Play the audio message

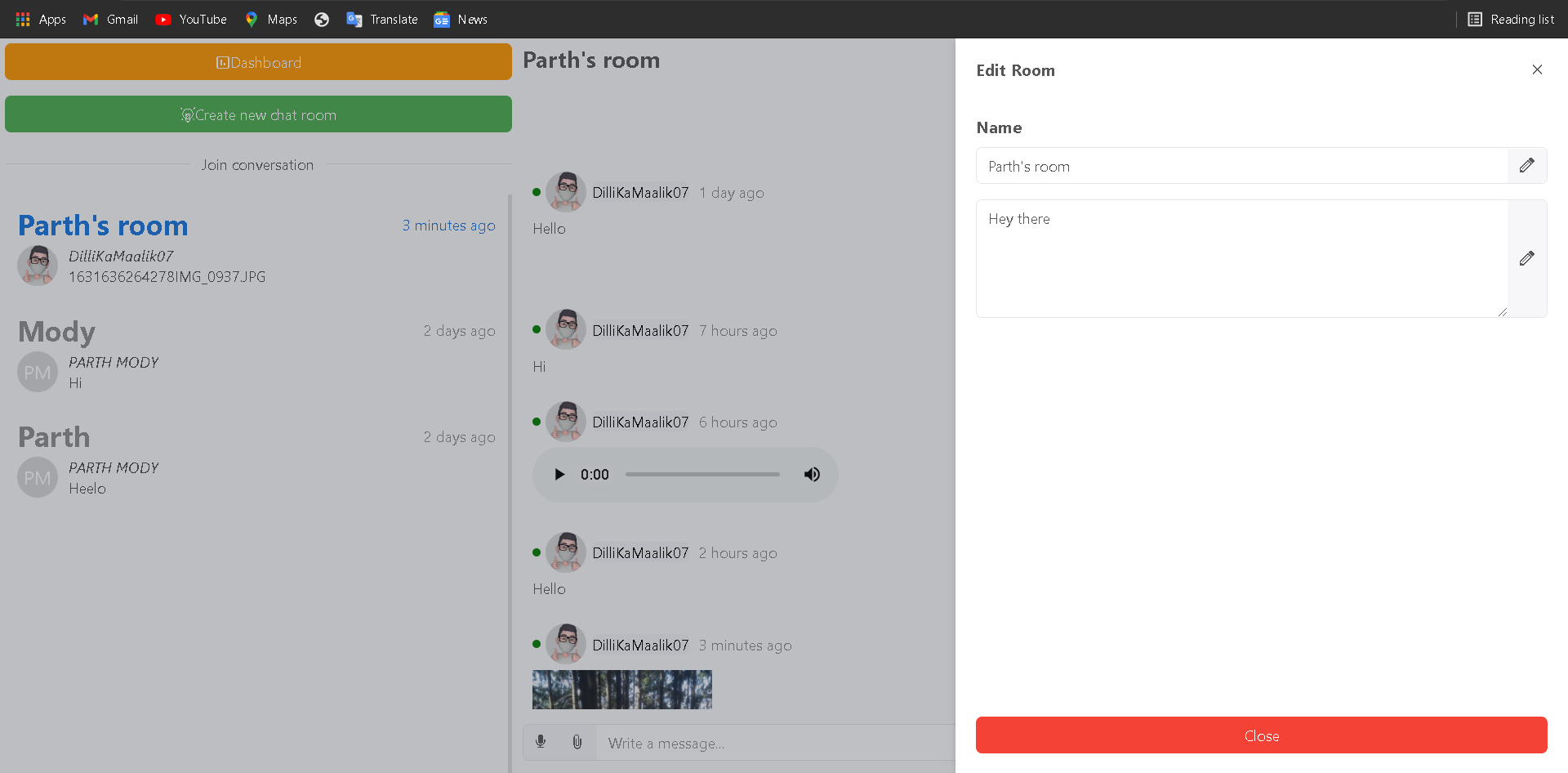click(x=559, y=475)
